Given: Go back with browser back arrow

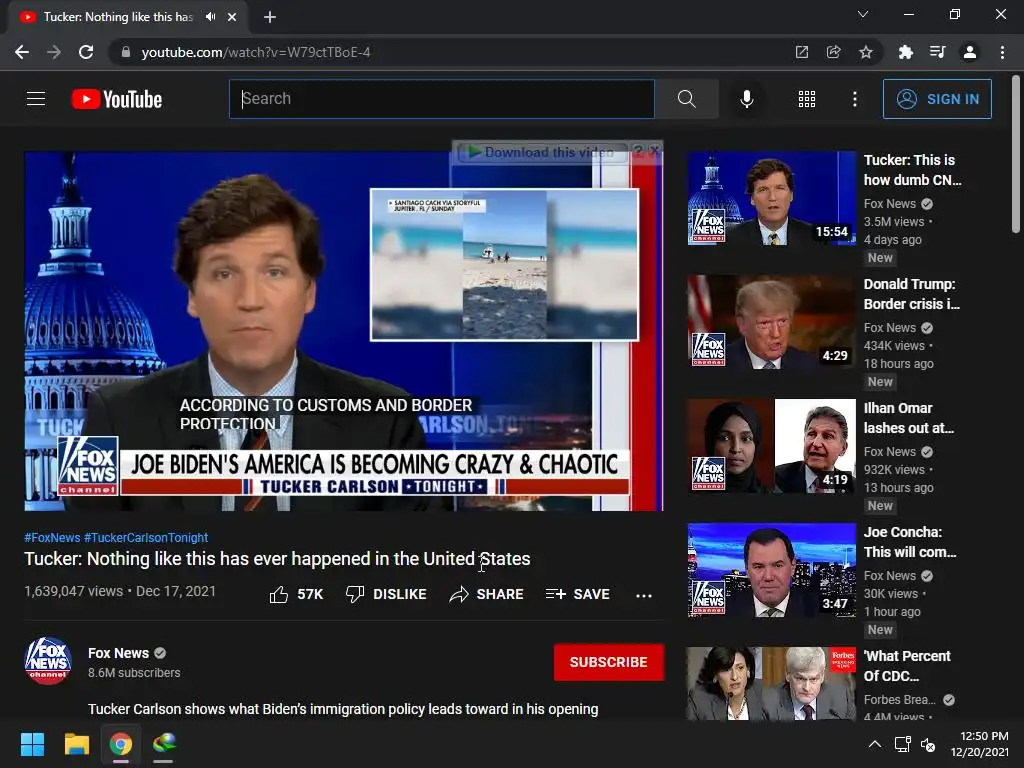Looking at the screenshot, I should [22, 52].
